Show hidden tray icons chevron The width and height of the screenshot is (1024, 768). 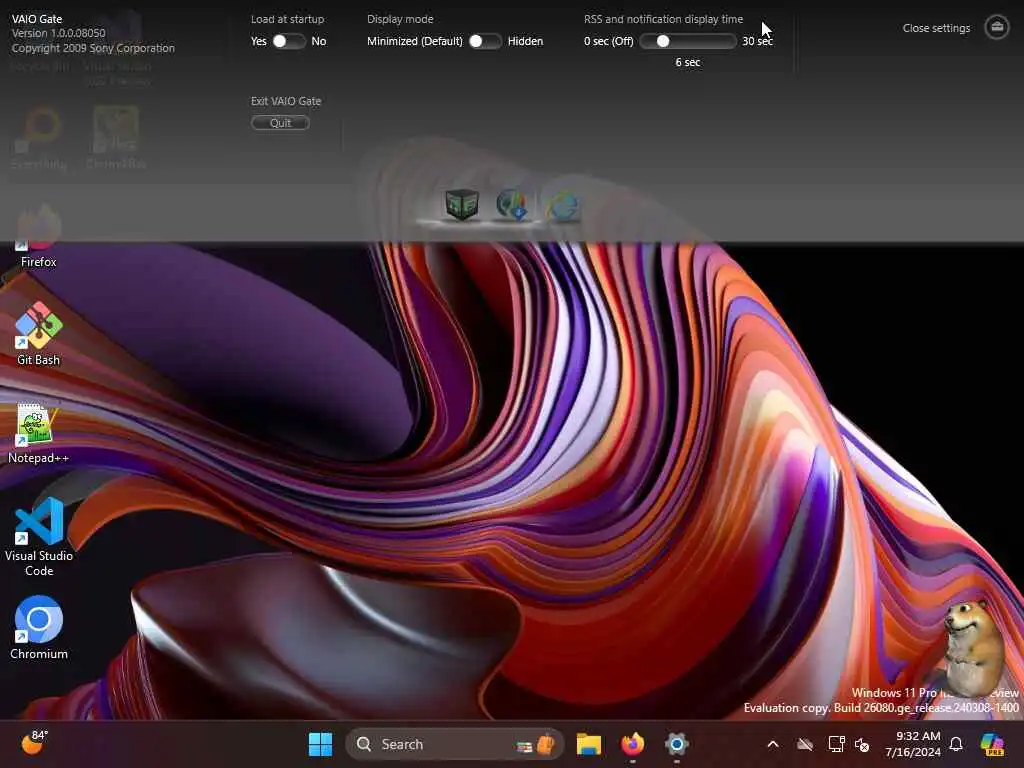(773, 744)
